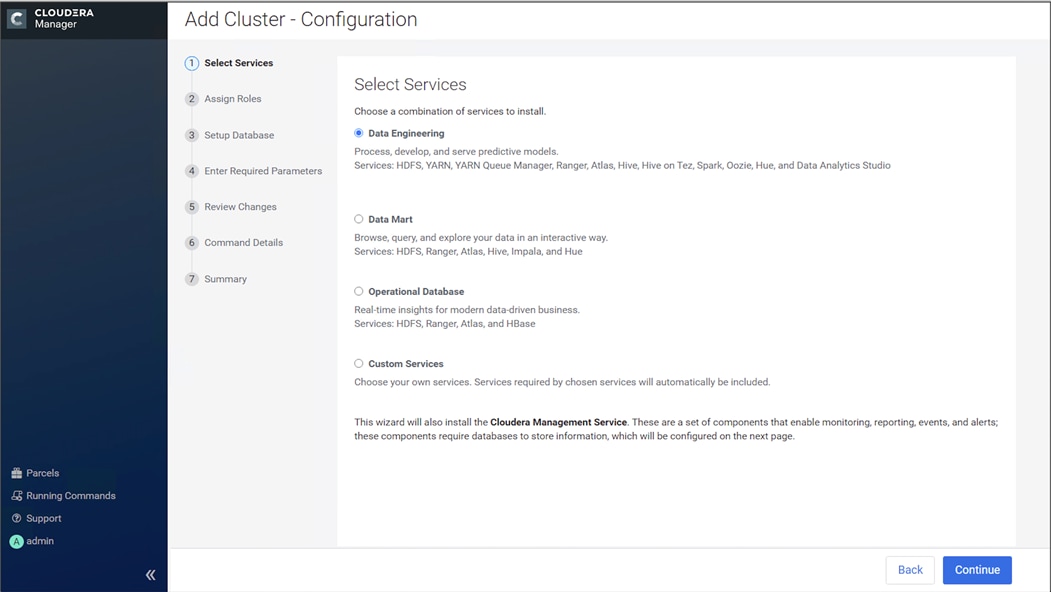
Task: Select the Data Mart radio button
Action: click(359, 219)
